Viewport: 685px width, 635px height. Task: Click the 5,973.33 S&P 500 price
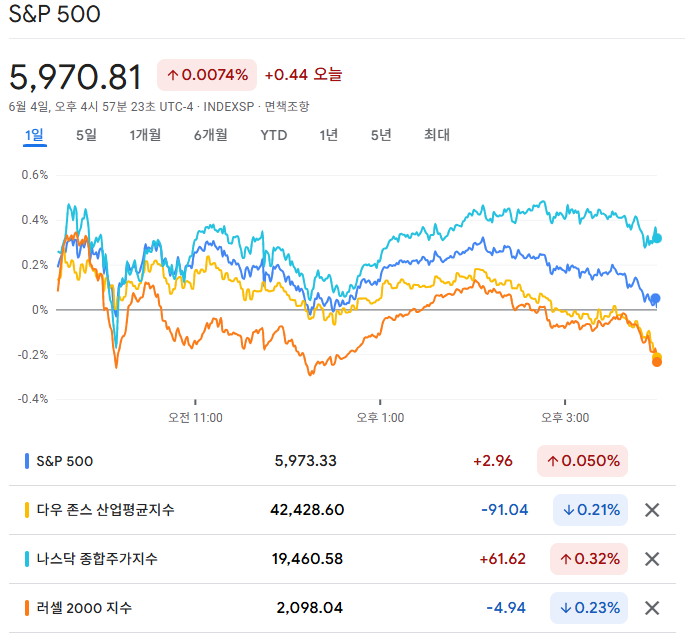306,461
